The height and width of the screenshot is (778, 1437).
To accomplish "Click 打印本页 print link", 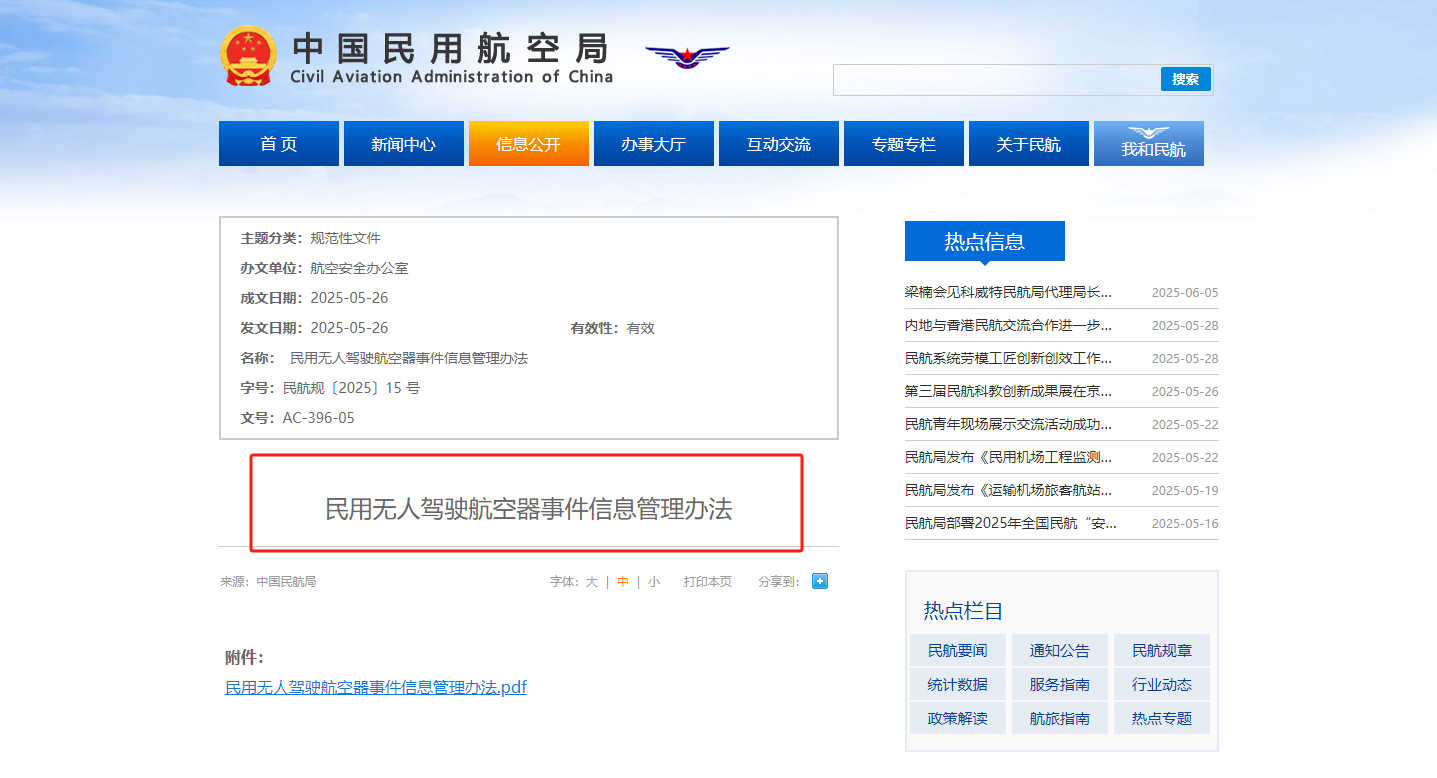I will (708, 581).
